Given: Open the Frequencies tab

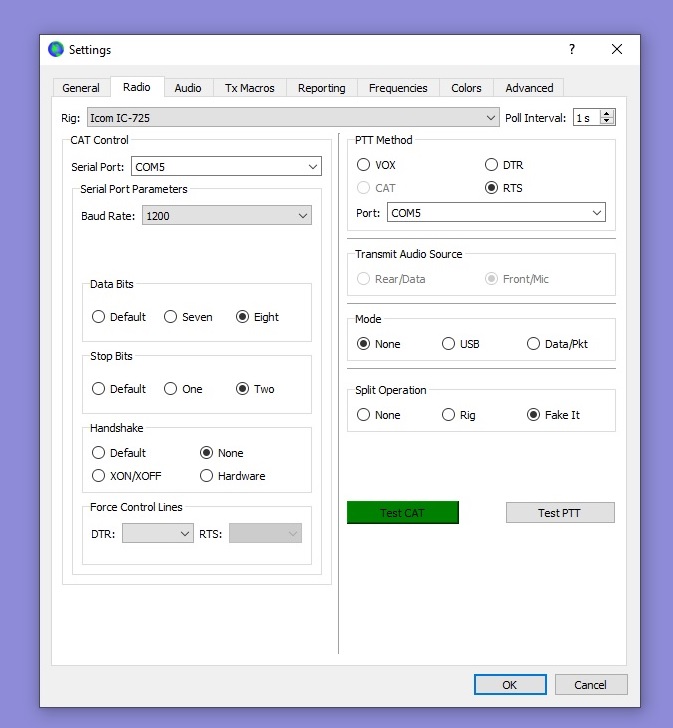Looking at the screenshot, I should click(398, 88).
